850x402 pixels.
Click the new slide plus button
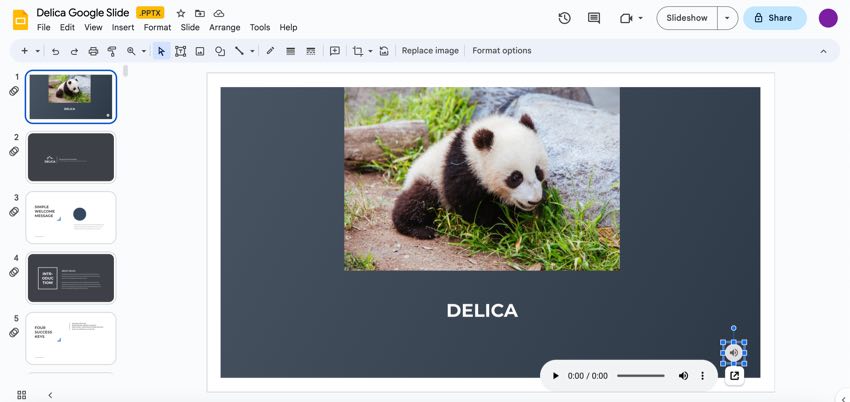pyautogui.click(x=24, y=51)
